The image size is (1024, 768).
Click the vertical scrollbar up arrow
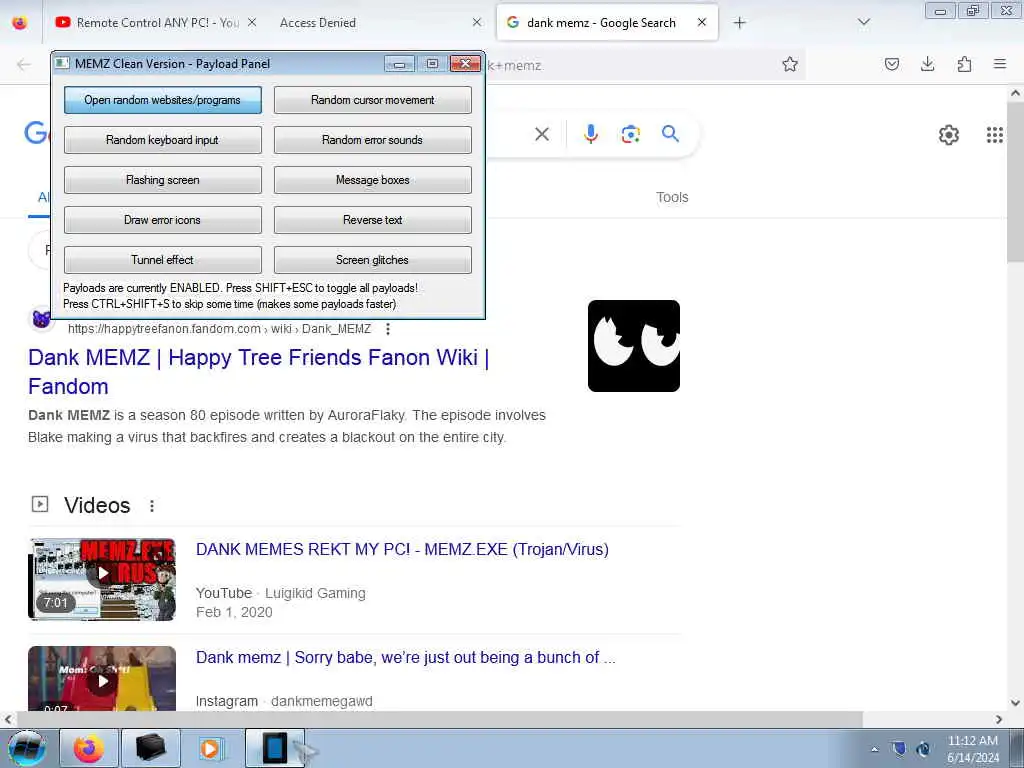tap(1016, 93)
